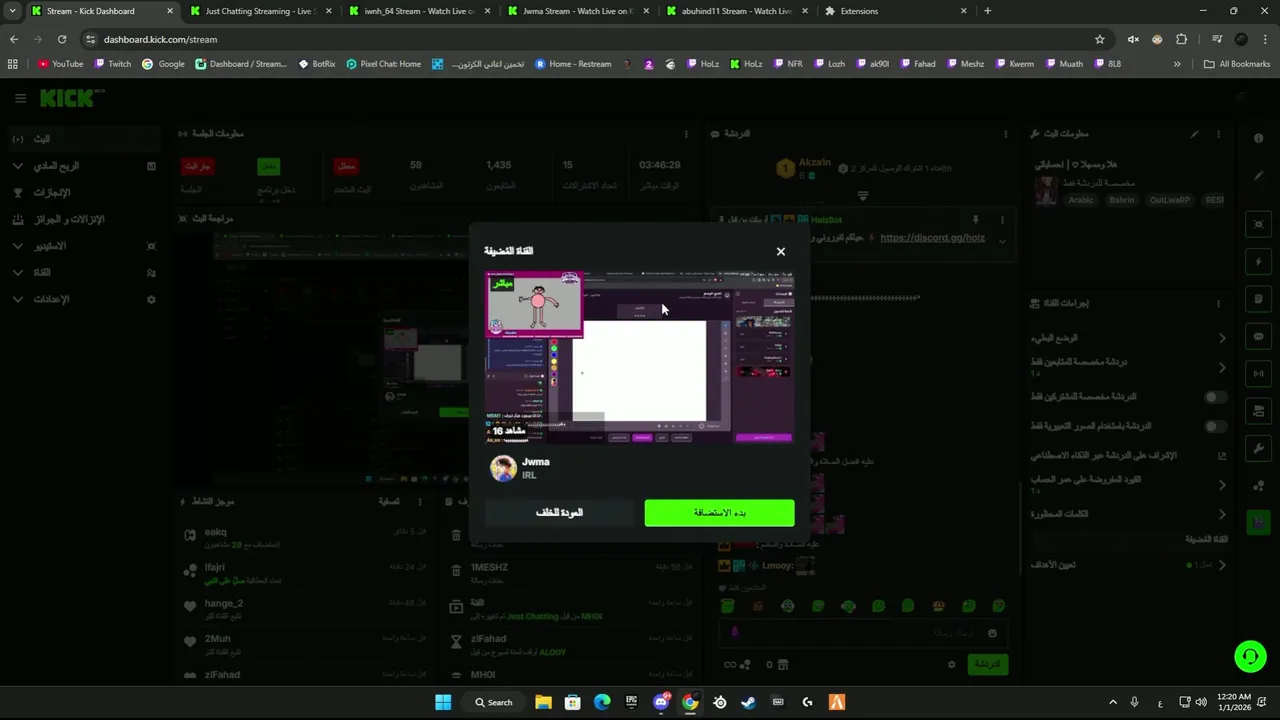Screen dimensions: 1280x720
Task: Switch to abuhind11 Stream browser tab
Action: tap(735, 11)
